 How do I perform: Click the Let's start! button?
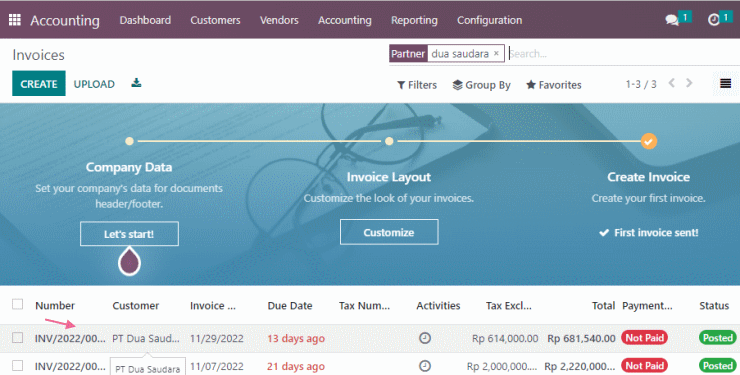point(129,233)
